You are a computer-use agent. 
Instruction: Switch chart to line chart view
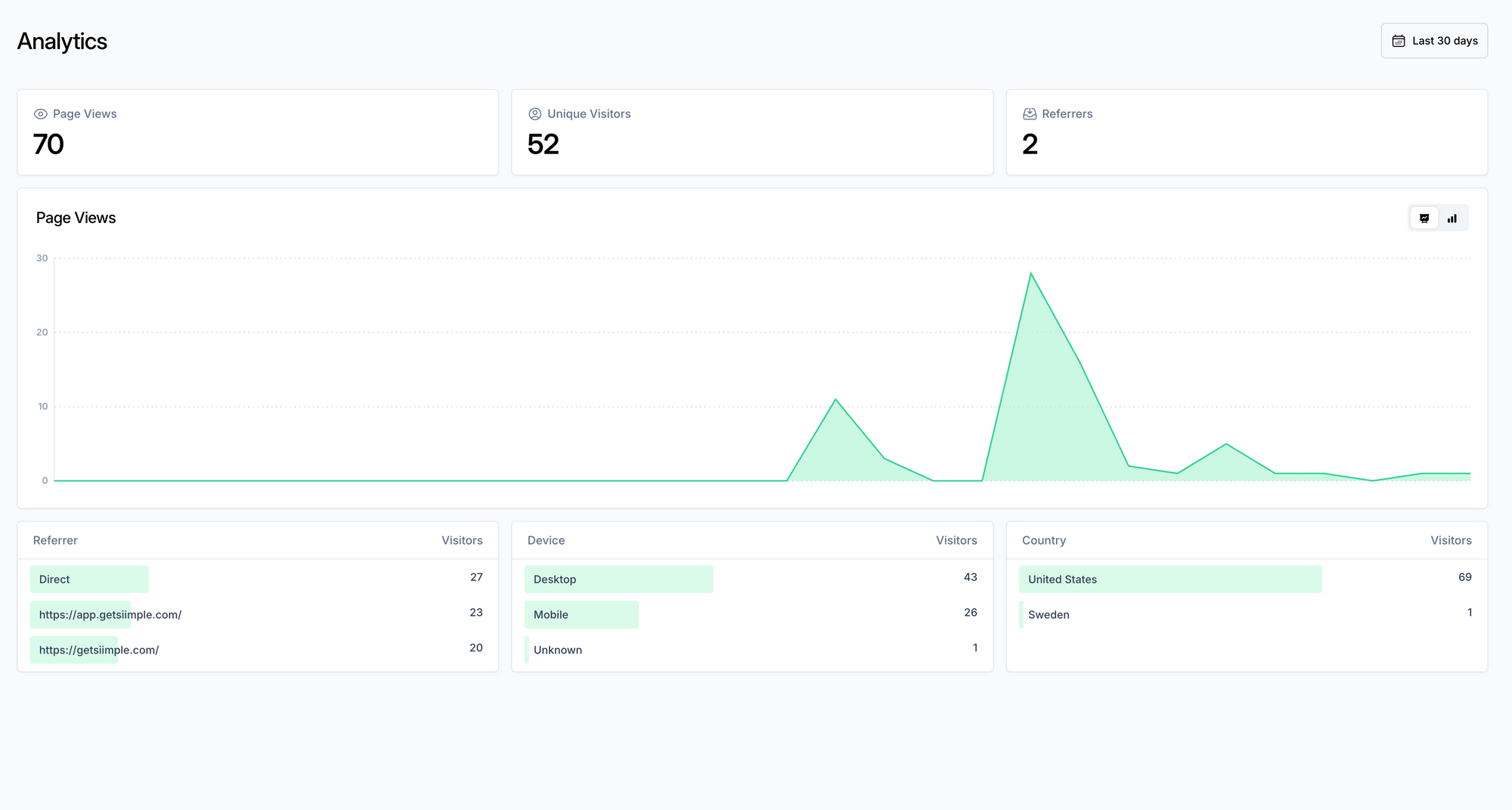pos(1424,218)
